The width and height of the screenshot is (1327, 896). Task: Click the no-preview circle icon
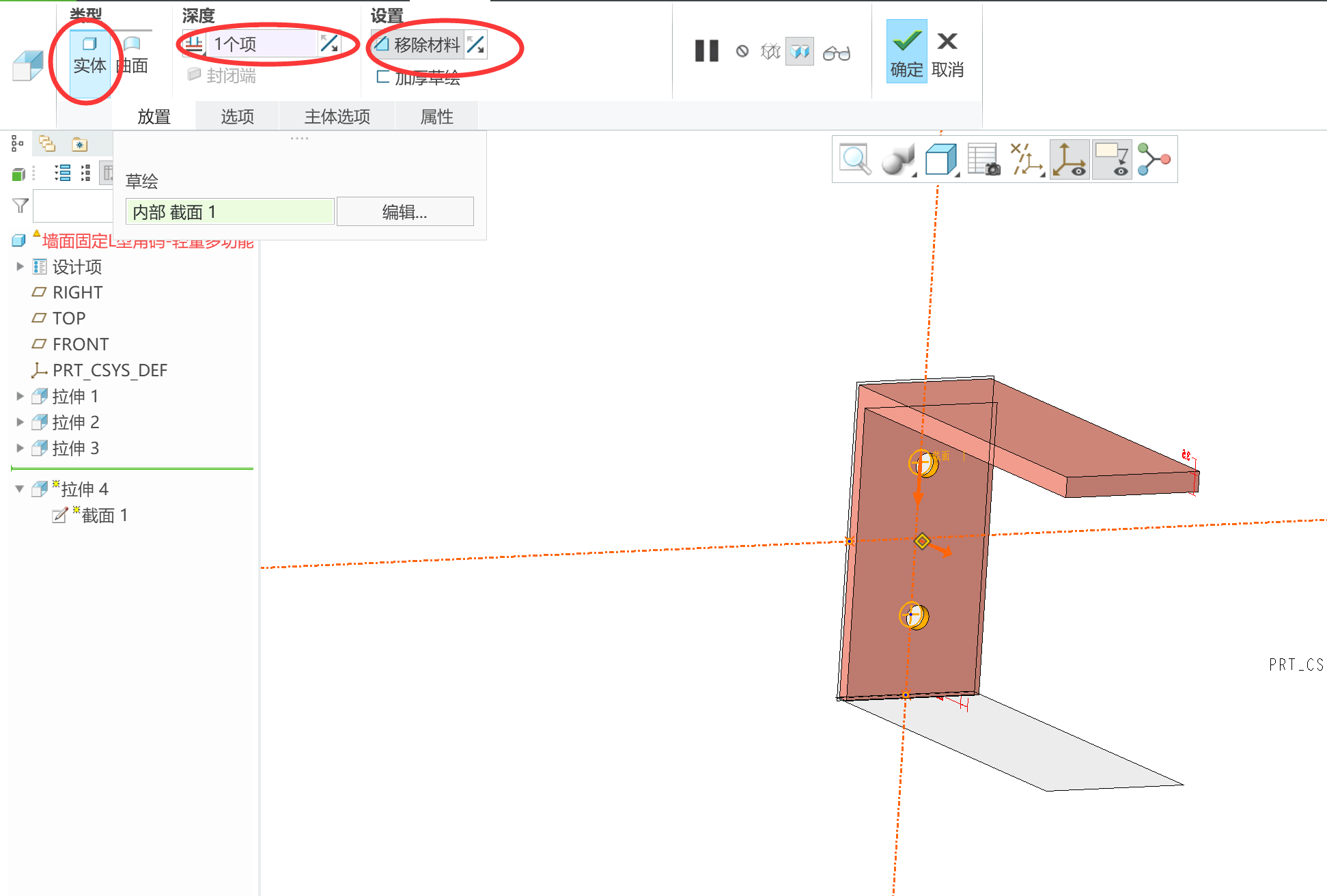(742, 52)
